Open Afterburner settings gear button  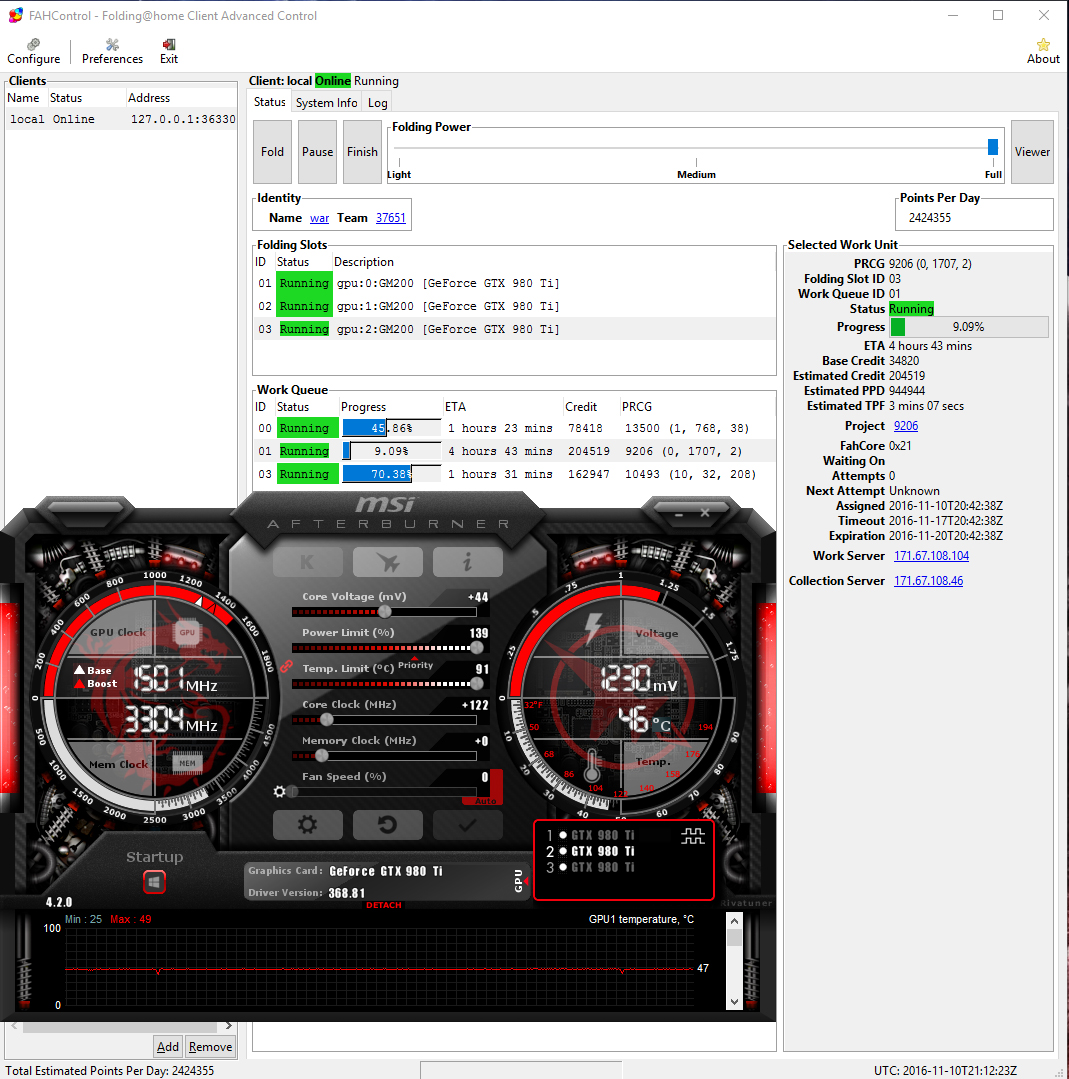point(308,825)
